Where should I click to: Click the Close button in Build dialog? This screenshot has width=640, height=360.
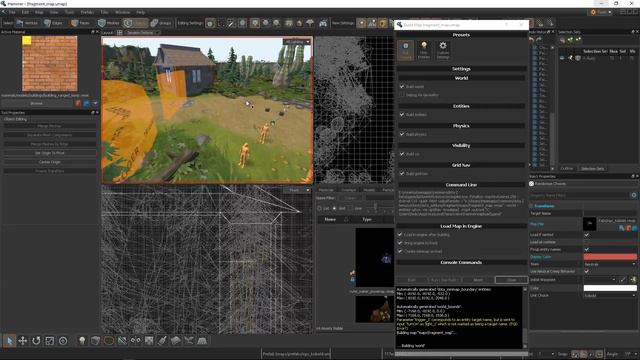(x=511, y=280)
